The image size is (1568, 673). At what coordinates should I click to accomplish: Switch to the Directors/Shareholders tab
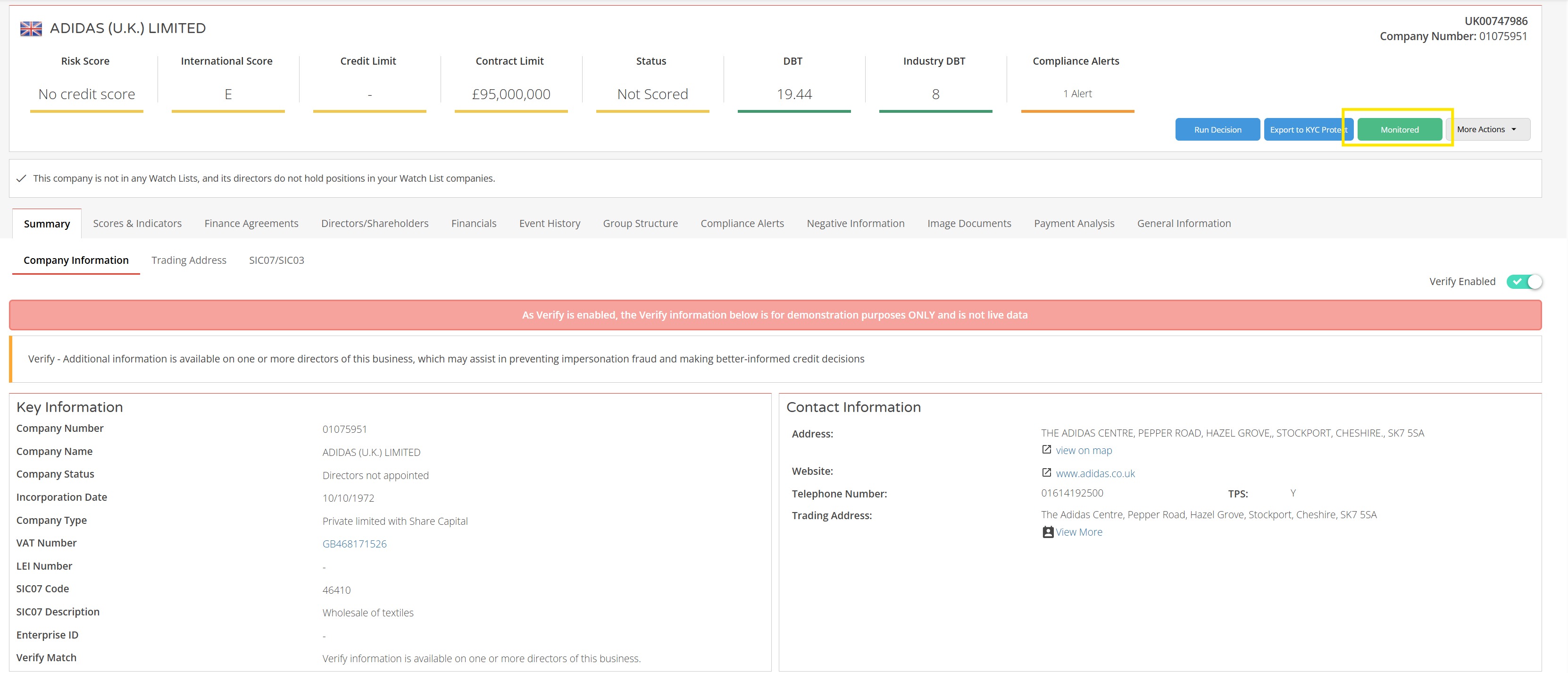pyautogui.click(x=375, y=224)
